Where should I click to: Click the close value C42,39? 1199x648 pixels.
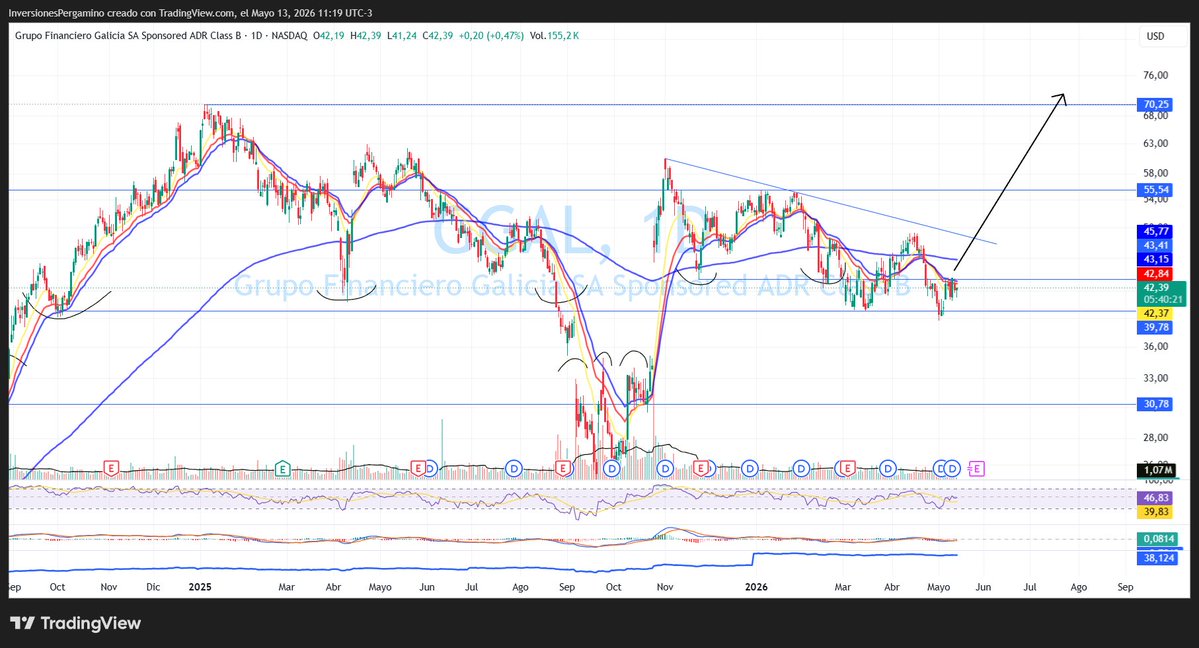pyautogui.click(x=437, y=35)
